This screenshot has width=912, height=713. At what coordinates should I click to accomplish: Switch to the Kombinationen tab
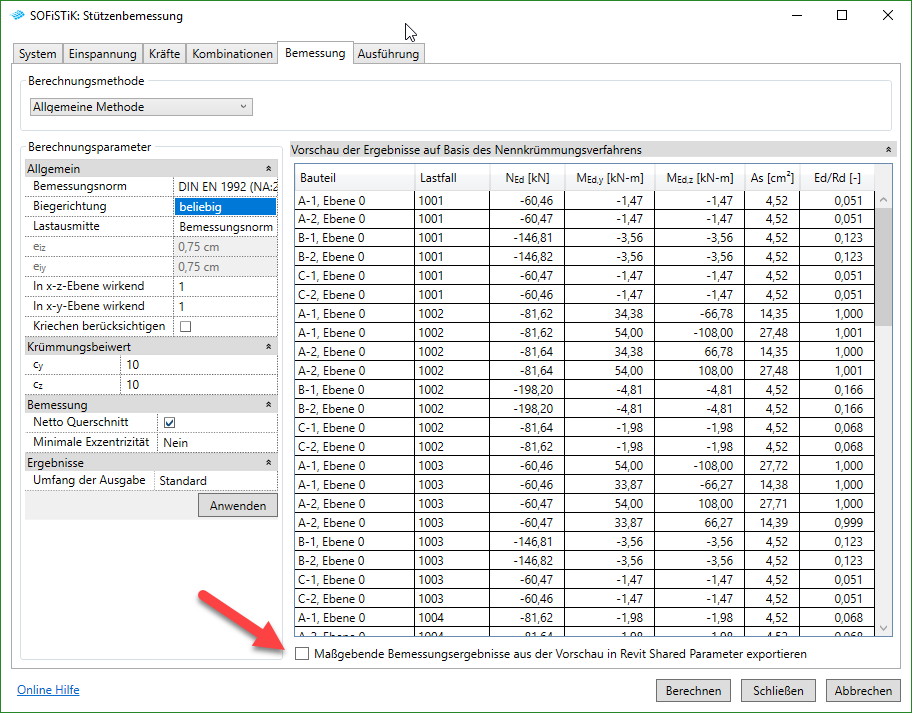(232, 54)
